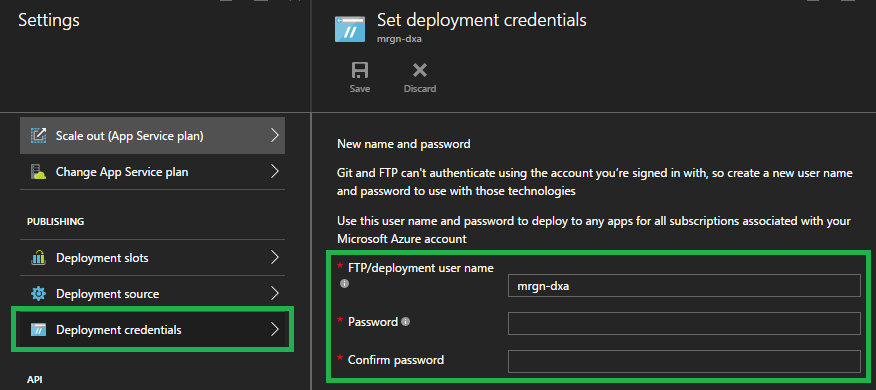Click the Set deployment credentials title
The image size is (876, 390).
coord(482,21)
